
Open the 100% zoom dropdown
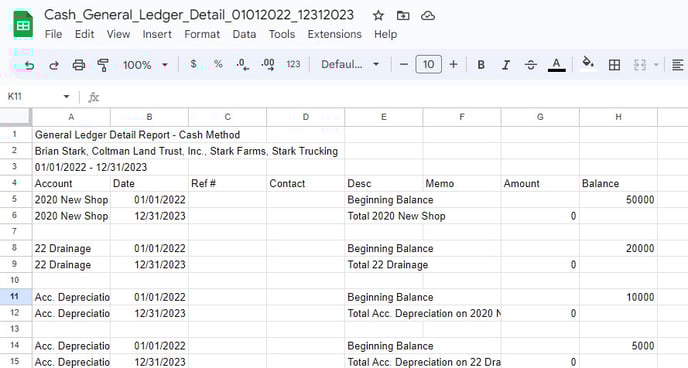145,65
